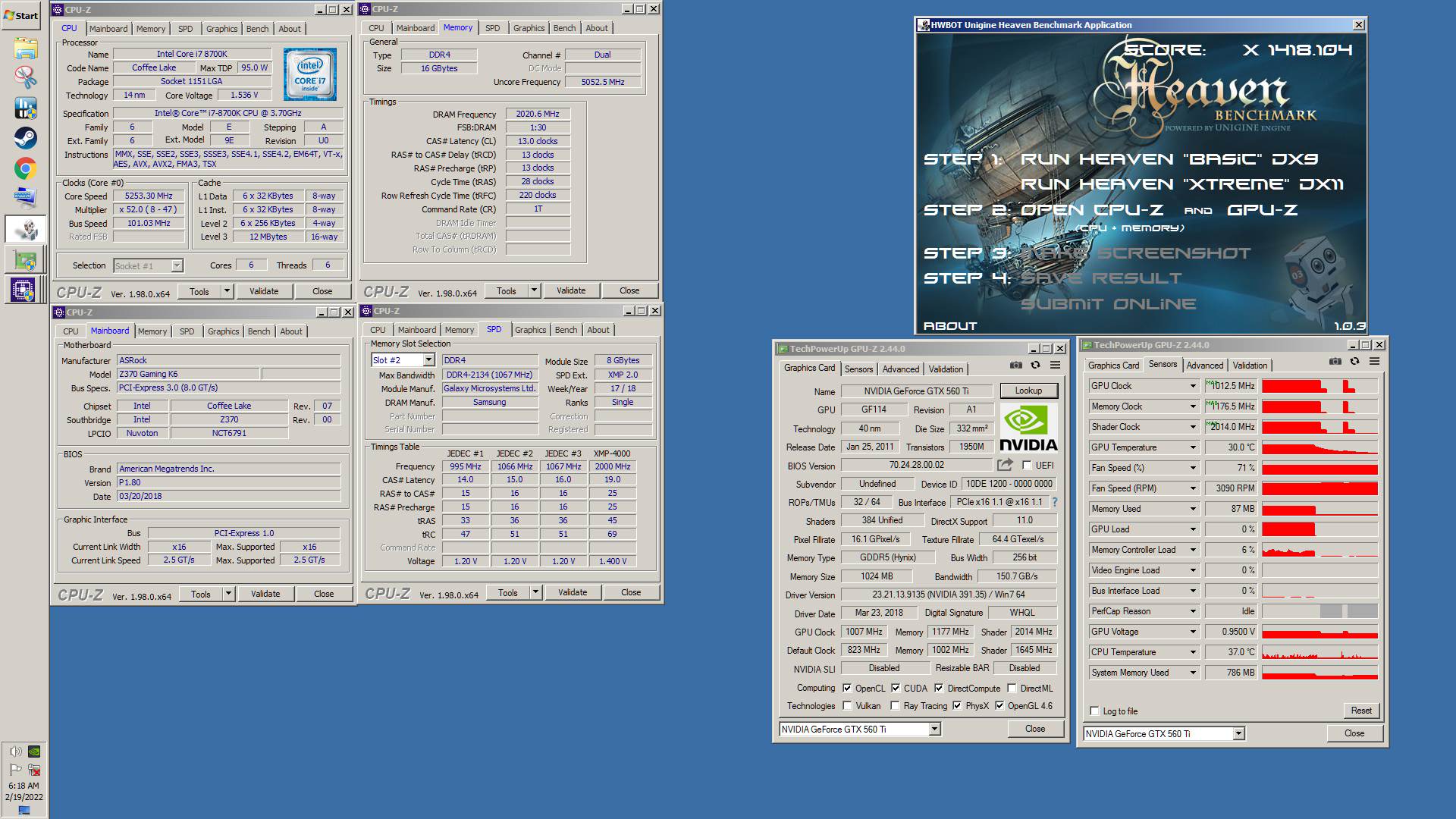This screenshot has height=819, width=1456.
Task: Refresh data in GPU-Z Graphics Card window
Action: pyautogui.click(x=1035, y=366)
